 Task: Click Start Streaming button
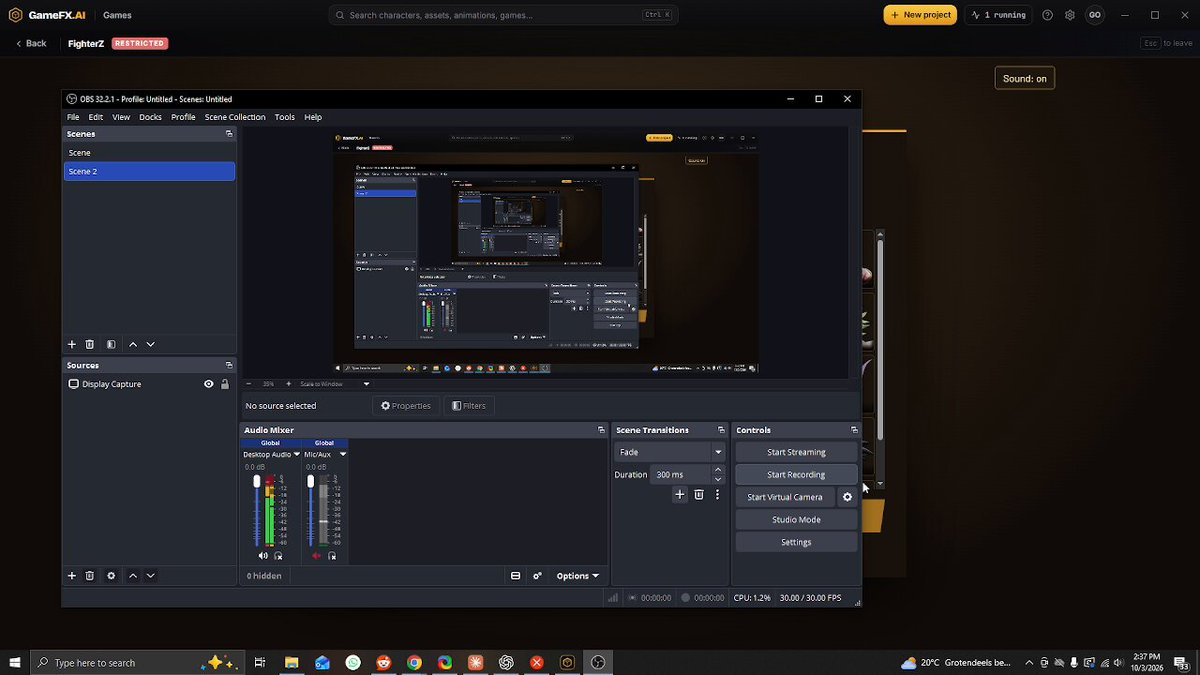tap(796, 452)
